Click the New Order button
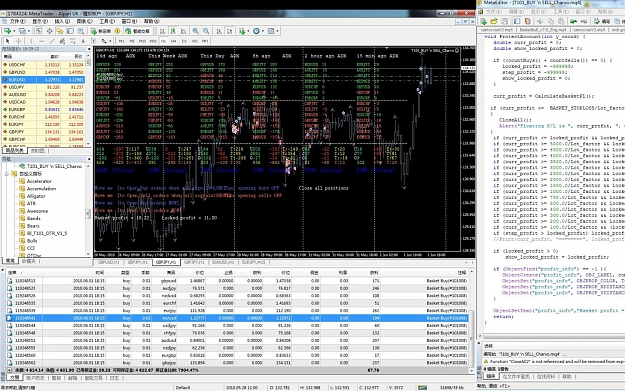Viewport: 625px width, 391px height. click(101, 31)
